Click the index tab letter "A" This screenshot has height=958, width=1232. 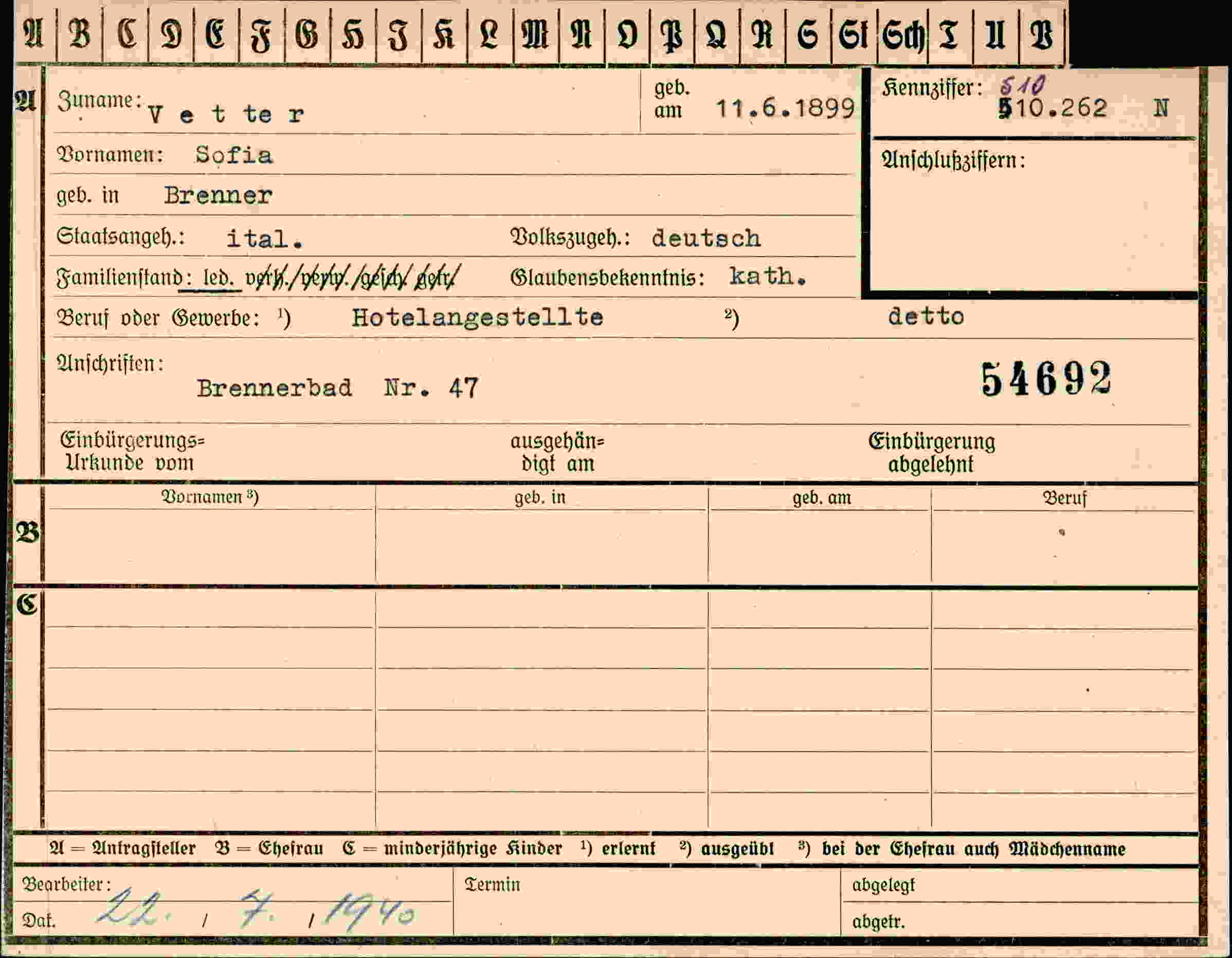(33, 34)
